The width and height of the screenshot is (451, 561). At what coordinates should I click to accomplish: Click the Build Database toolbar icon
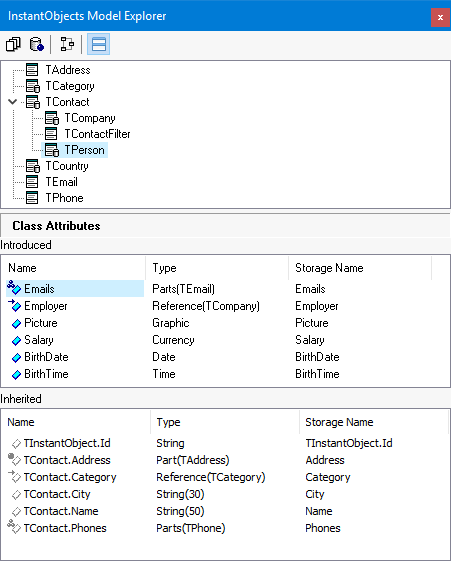tap(36, 44)
